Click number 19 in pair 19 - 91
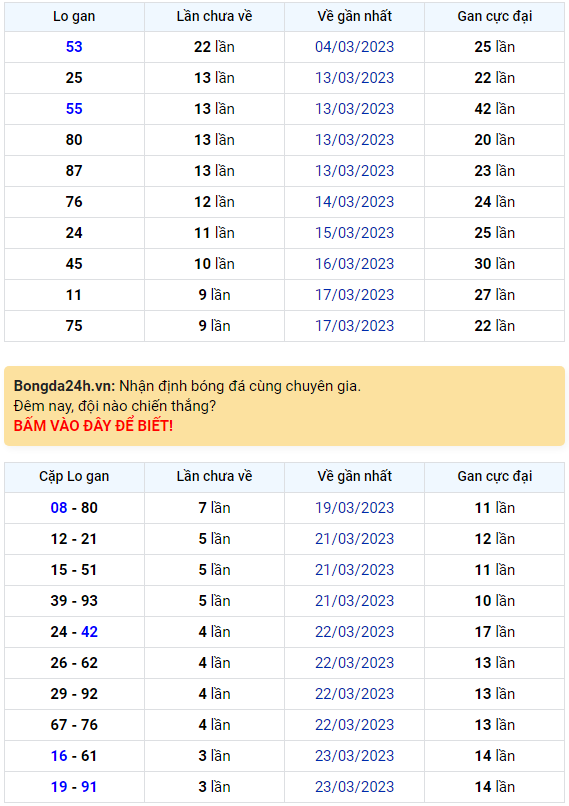The height and width of the screenshot is (806, 569). [59, 787]
